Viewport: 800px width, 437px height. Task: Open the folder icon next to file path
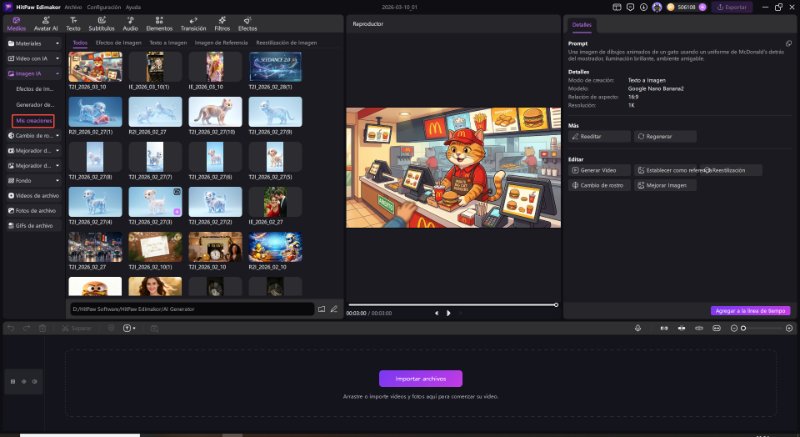321,309
